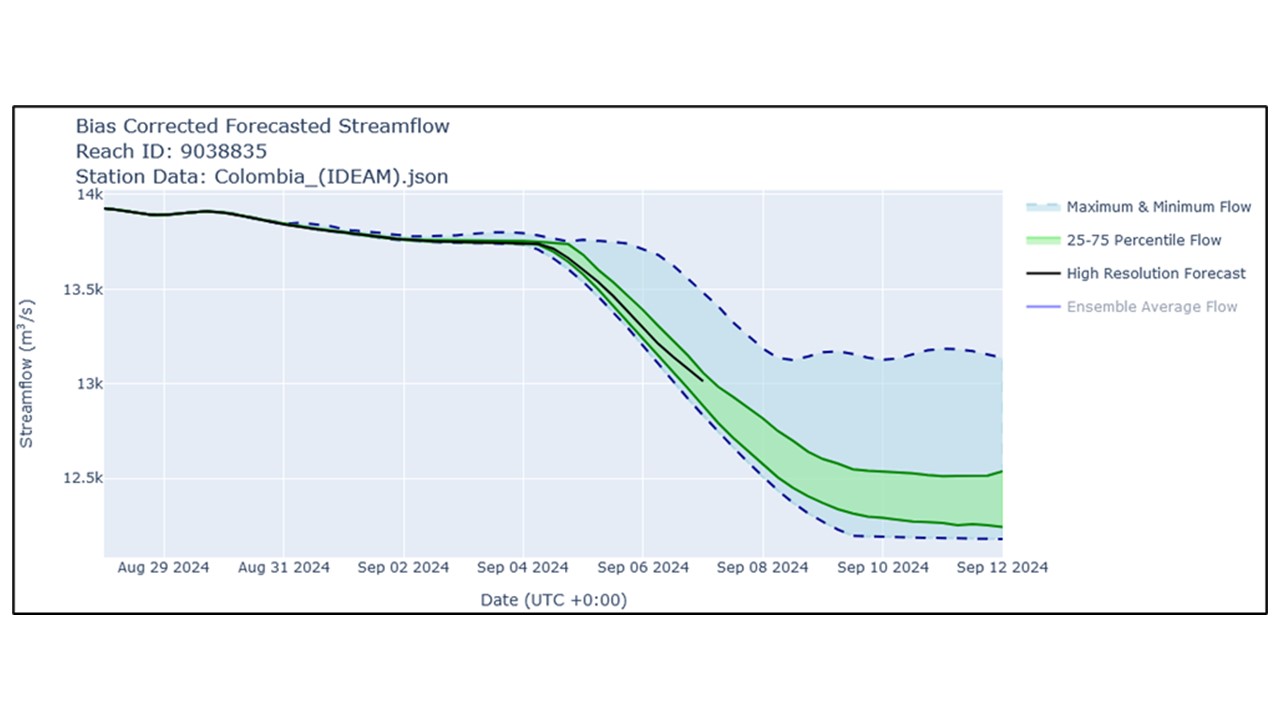Click the '13k' y-axis tick label
The image size is (1280, 720).
point(90,384)
